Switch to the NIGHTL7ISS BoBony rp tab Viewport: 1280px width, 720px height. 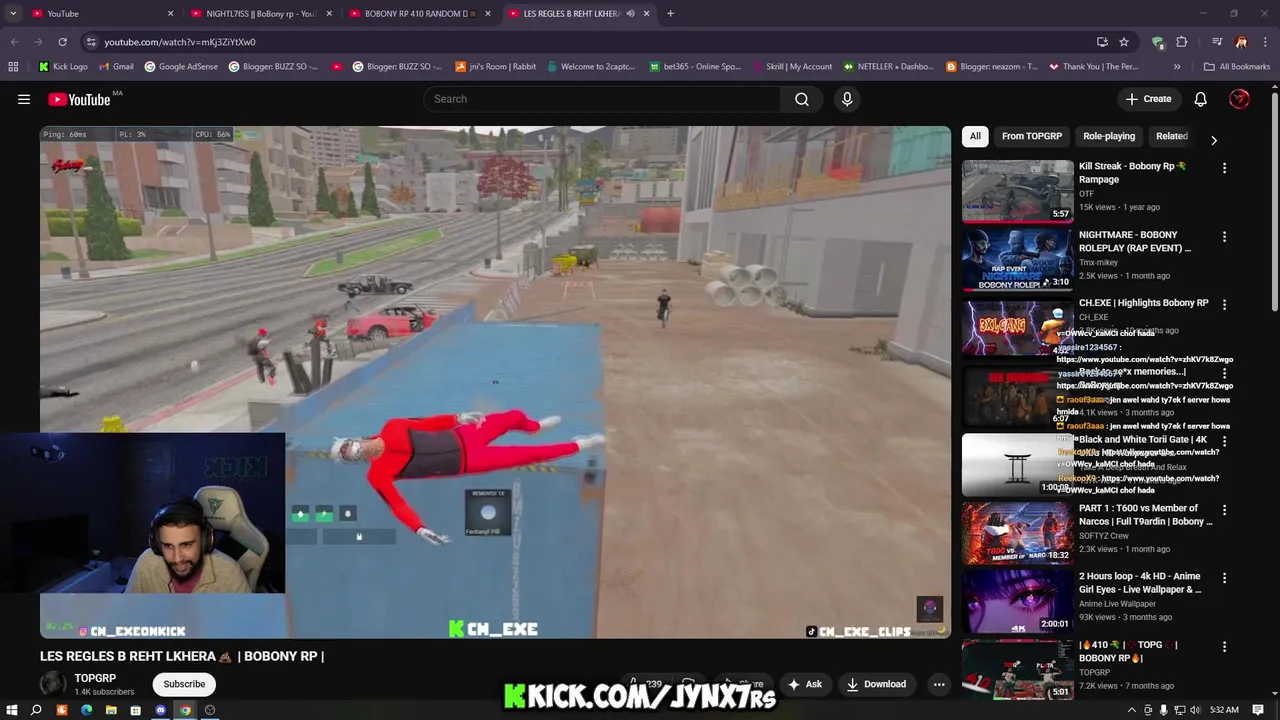coord(260,14)
